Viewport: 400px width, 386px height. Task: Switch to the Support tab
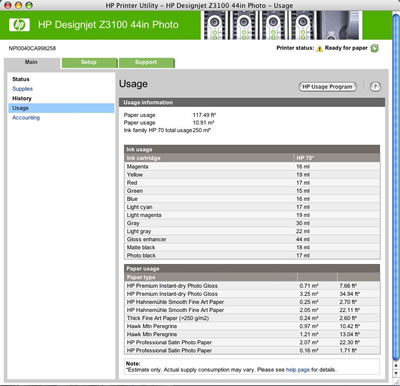coord(146,63)
